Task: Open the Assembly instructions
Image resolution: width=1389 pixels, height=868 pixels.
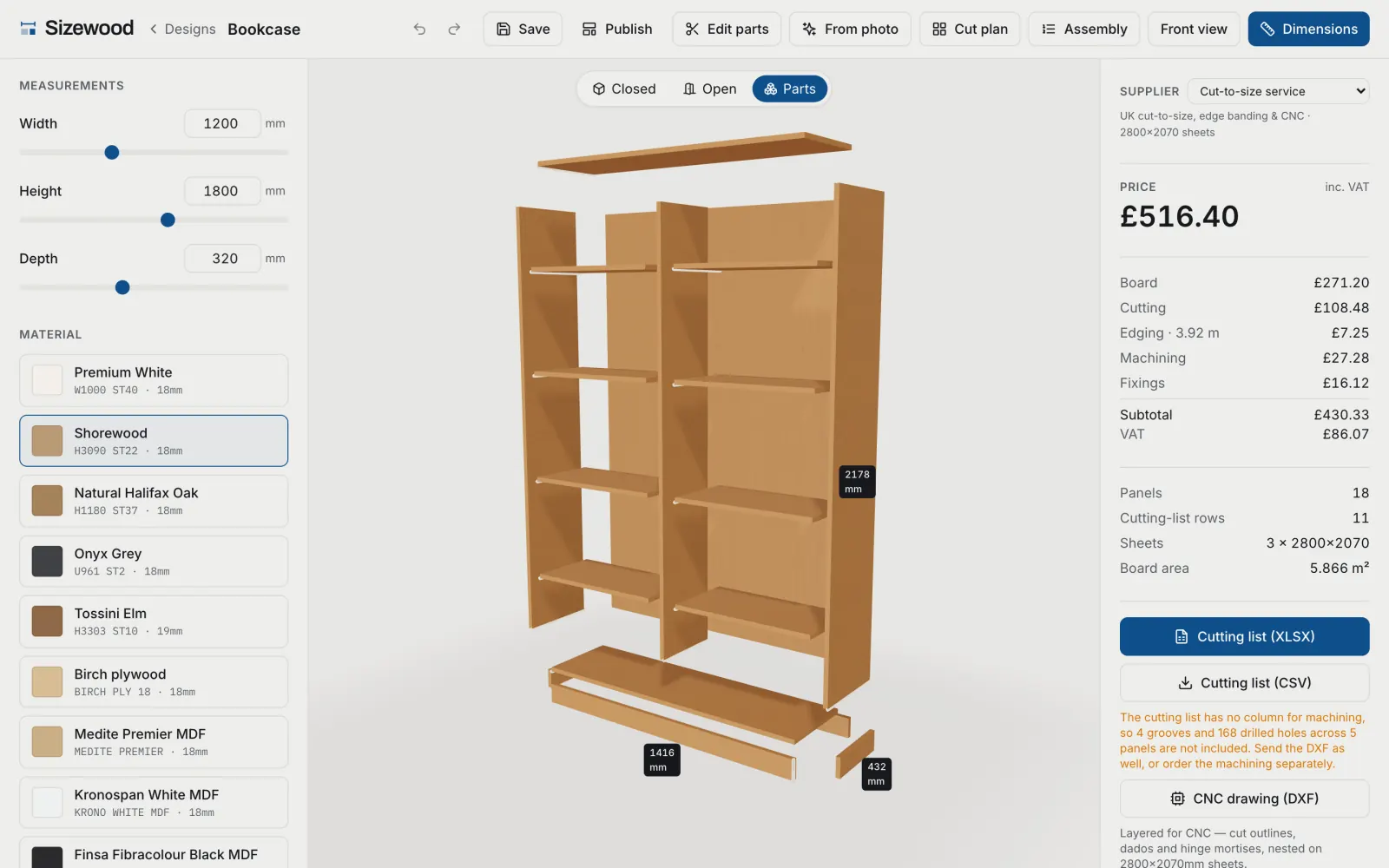Action: pos(1084,29)
